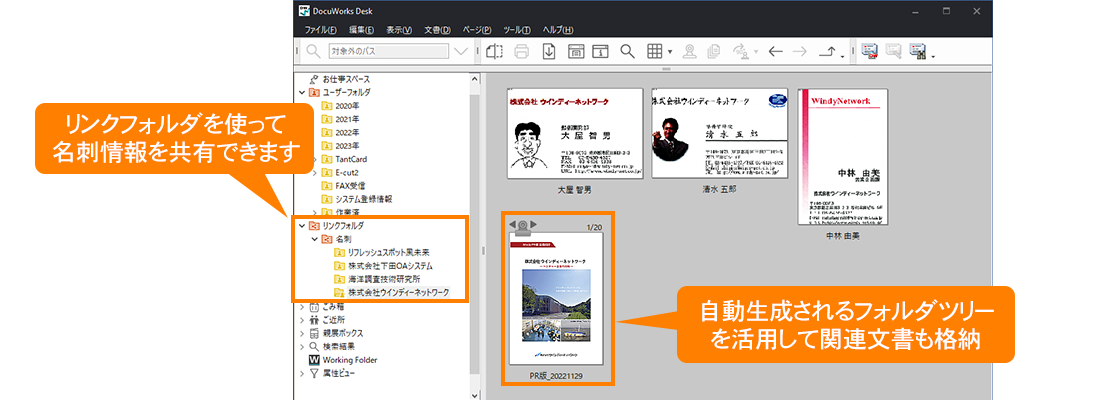Click the Stamp annotation icon
This screenshot has height=400, width=1100.
coord(691,51)
